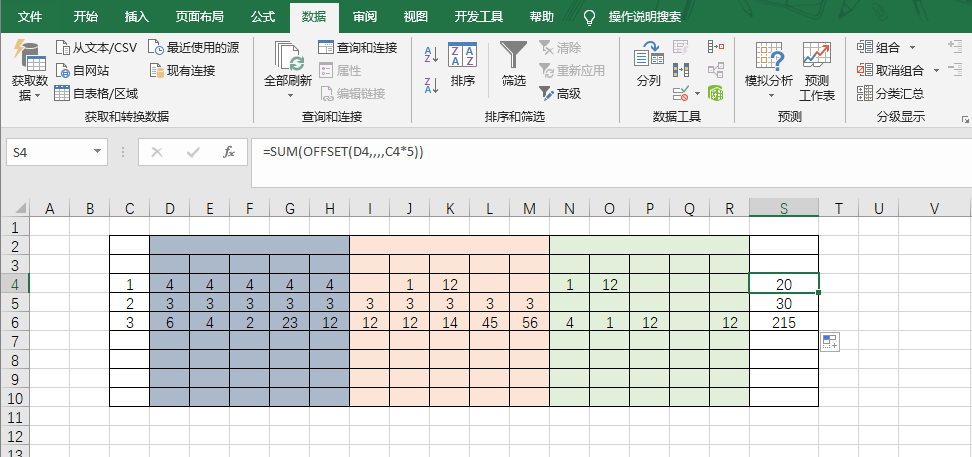
Task: Select cell K6 containing 14
Action: 449,322
